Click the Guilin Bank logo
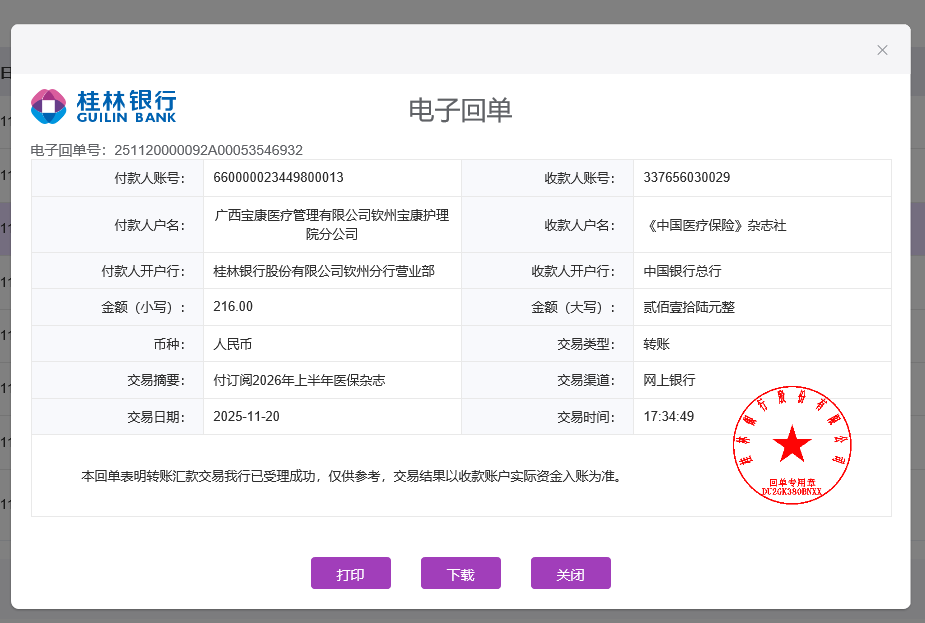This screenshot has width=925, height=623. pyautogui.click(x=103, y=106)
